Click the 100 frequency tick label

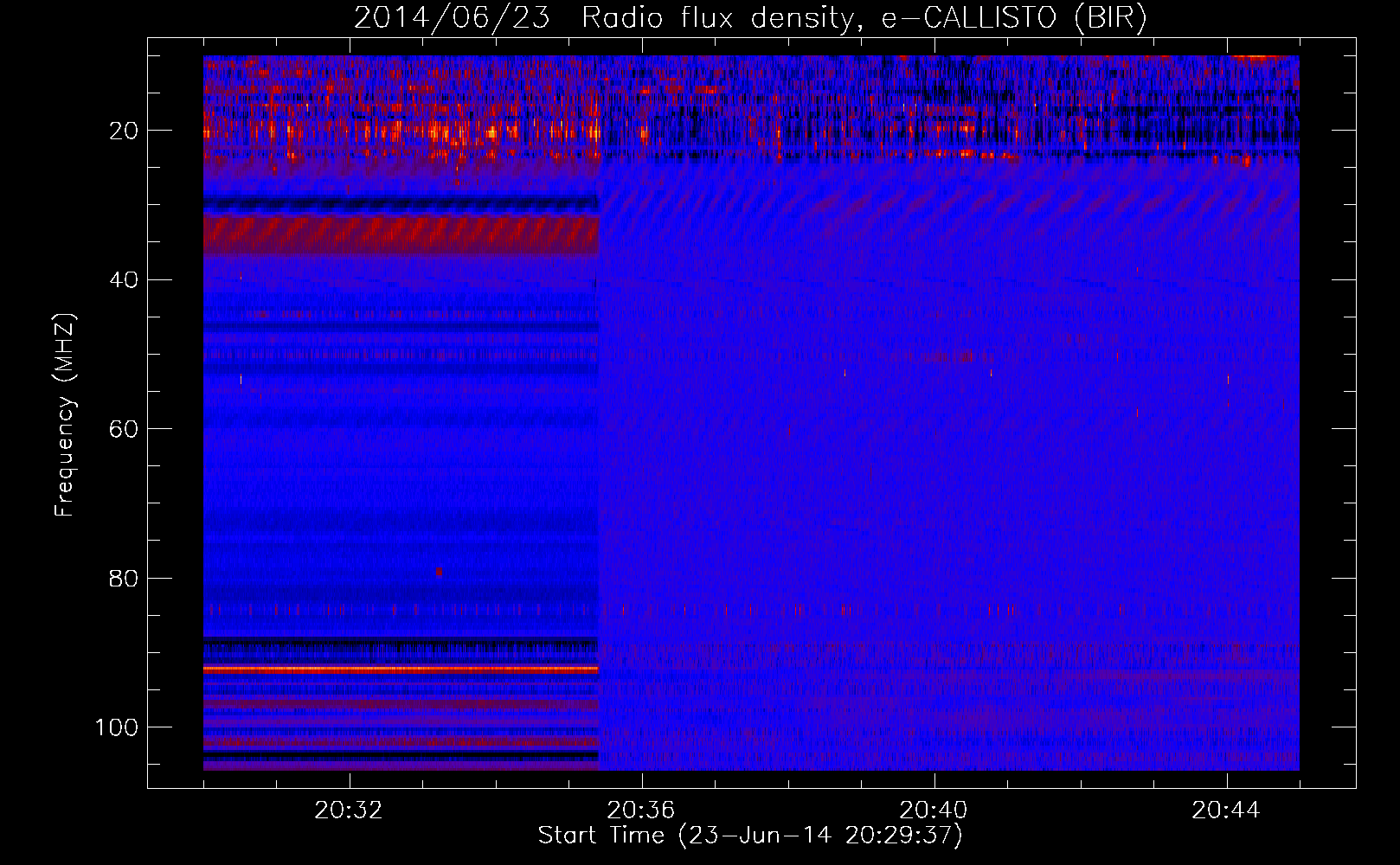tap(117, 727)
